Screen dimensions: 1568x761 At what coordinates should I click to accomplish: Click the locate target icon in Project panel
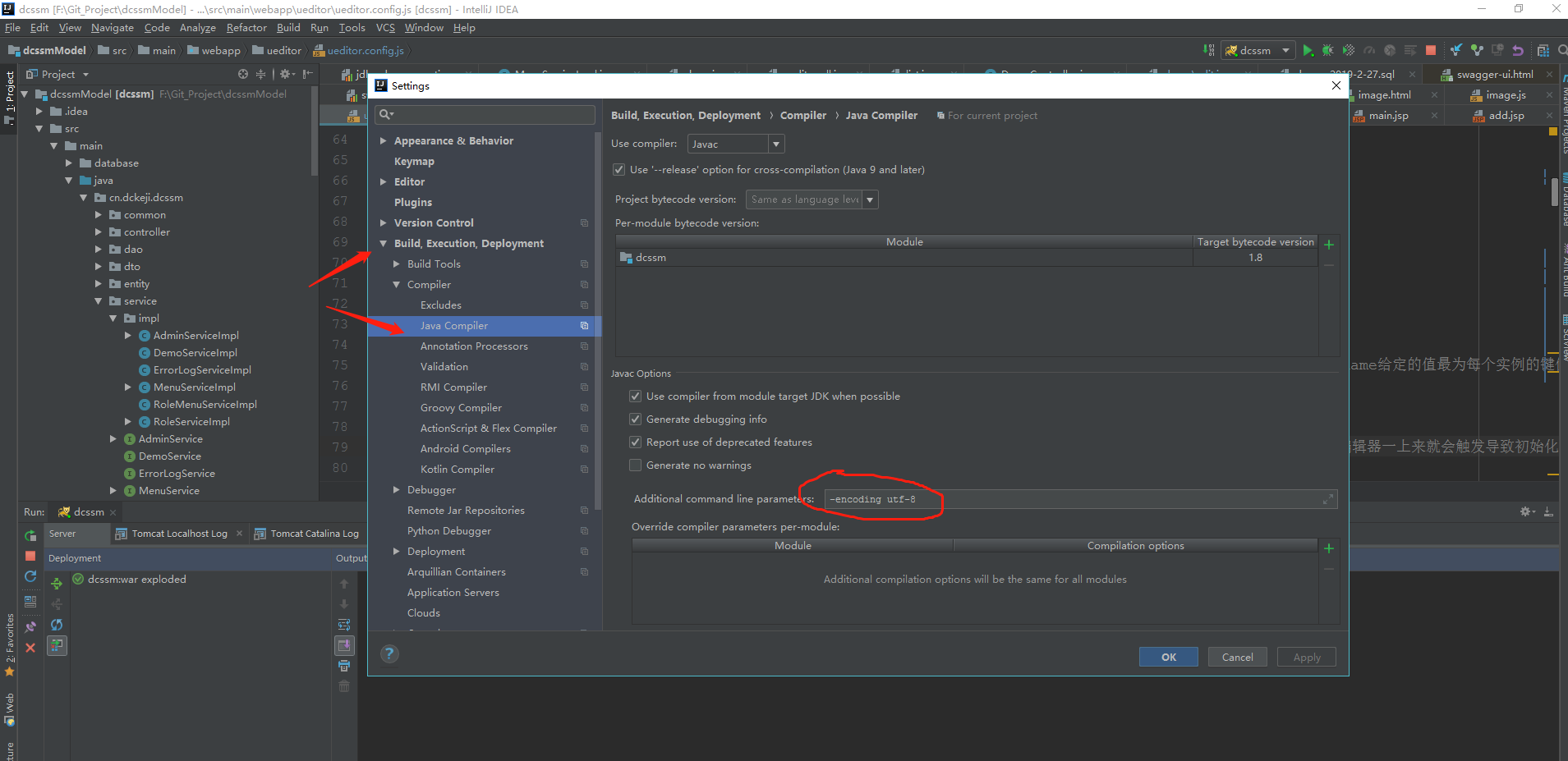(243, 74)
